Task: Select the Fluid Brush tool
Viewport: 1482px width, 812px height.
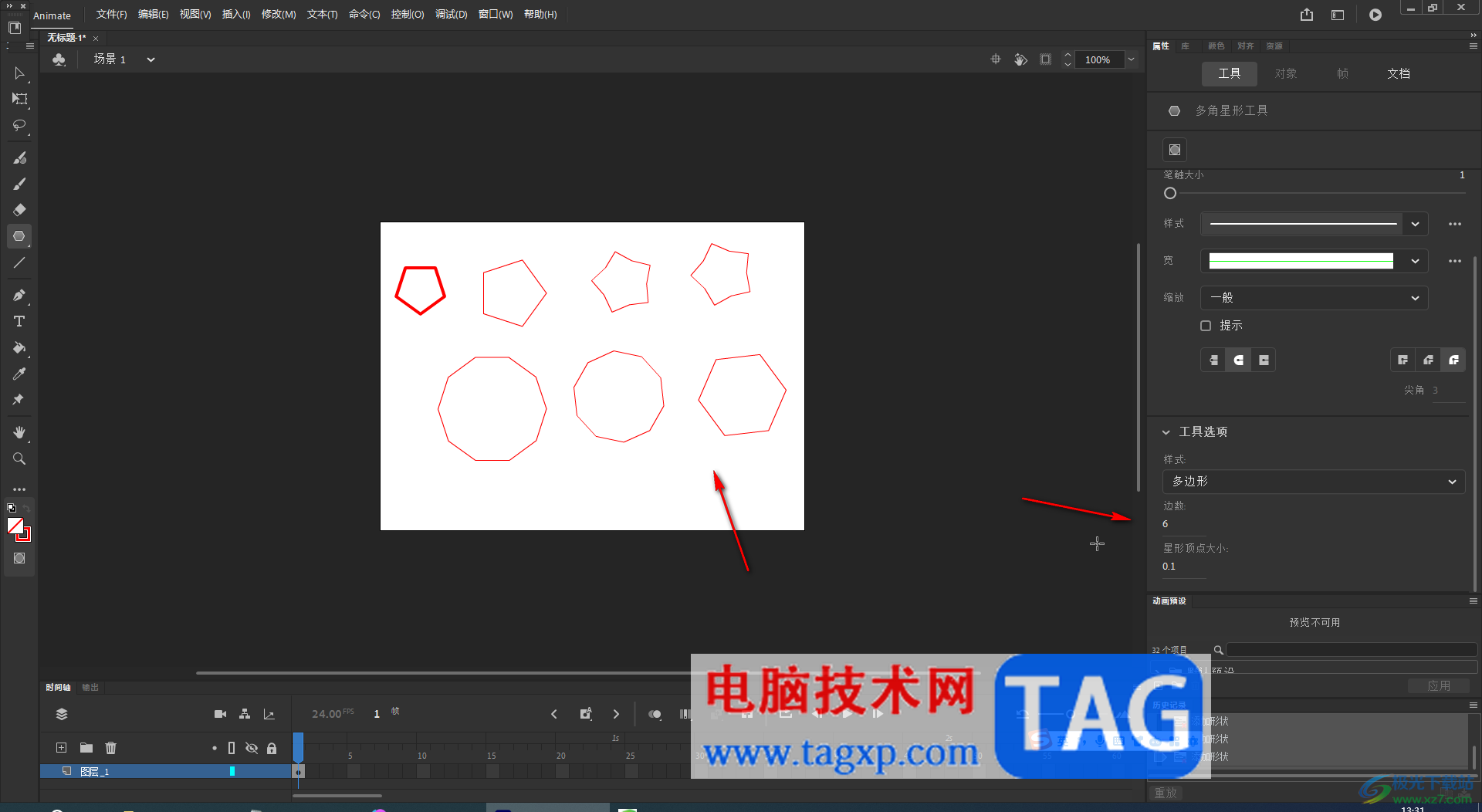Action: click(x=19, y=157)
